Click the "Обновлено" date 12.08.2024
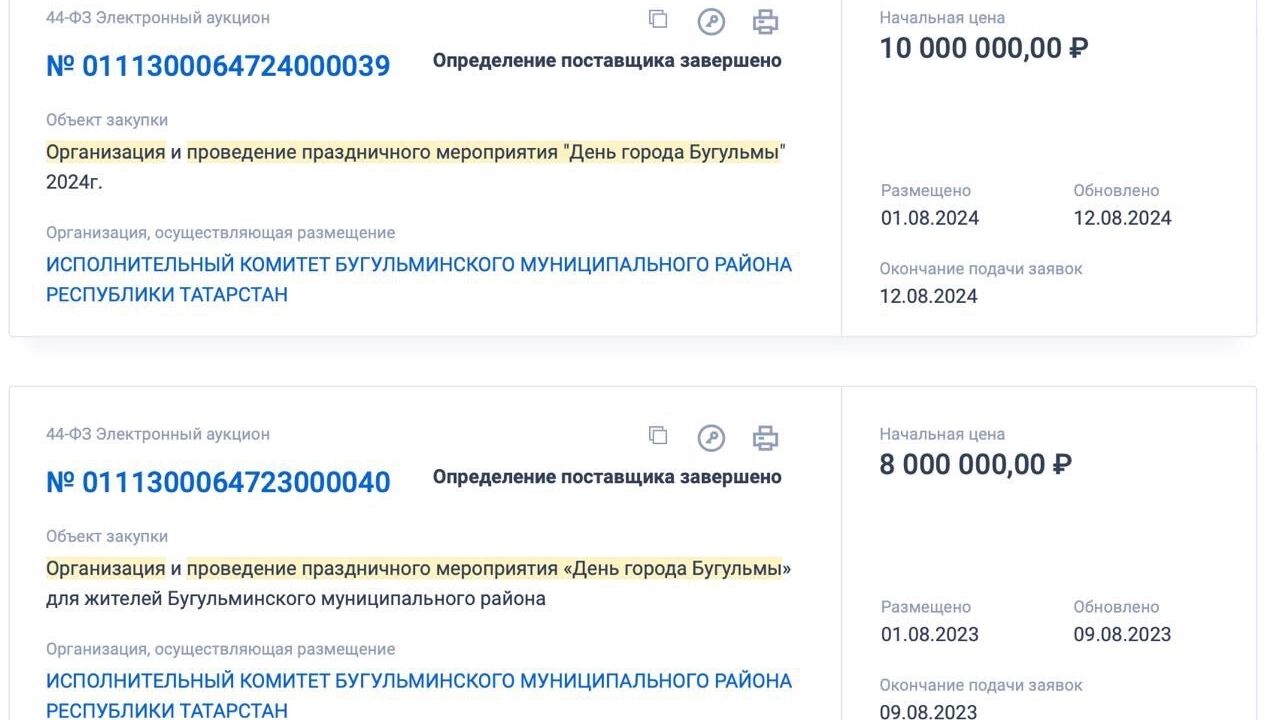Image resolution: width=1280 pixels, height=720 pixels. [1122, 218]
